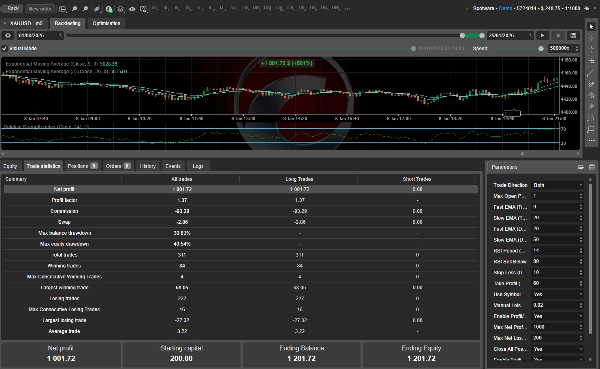Select the crosshair tool below the pointer
The width and height of the screenshot is (600, 369).
point(591,38)
